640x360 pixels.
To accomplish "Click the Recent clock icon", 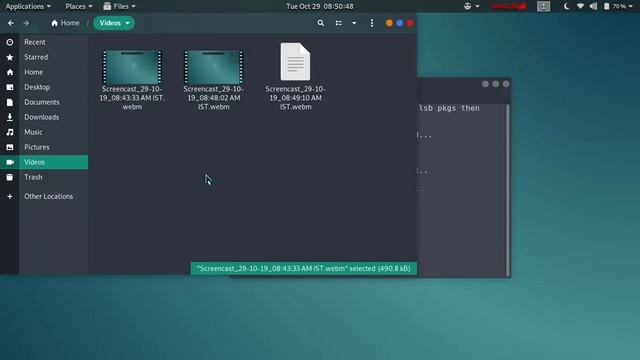I will [x=10, y=42].
